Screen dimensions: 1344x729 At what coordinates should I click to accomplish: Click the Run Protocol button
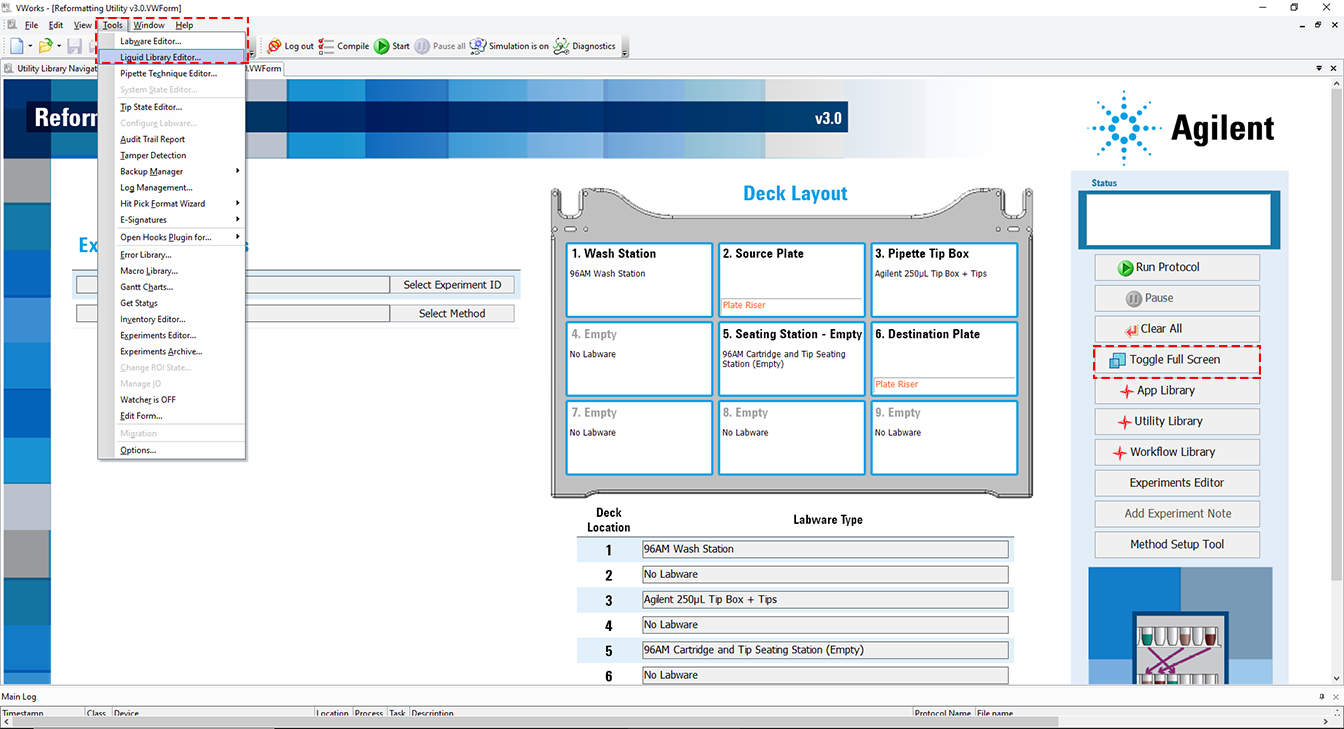tap(1177, 267)
